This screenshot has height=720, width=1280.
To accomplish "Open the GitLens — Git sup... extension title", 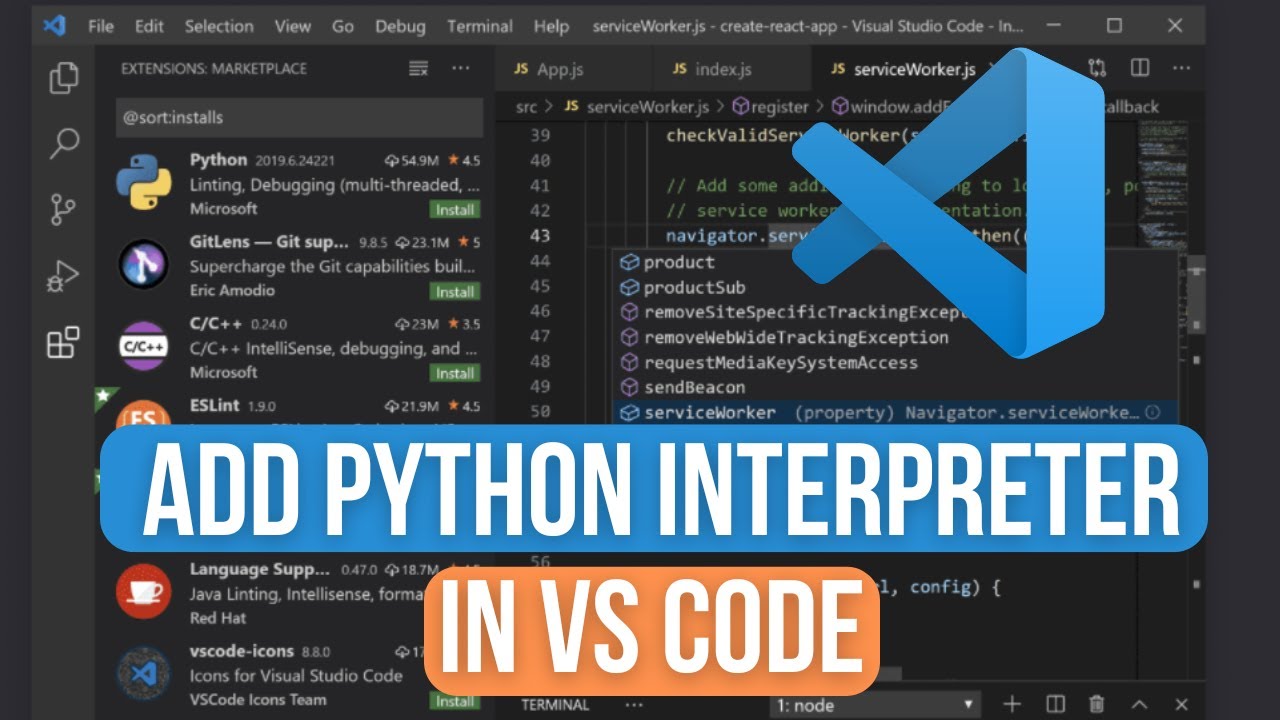I will [269, 242].
